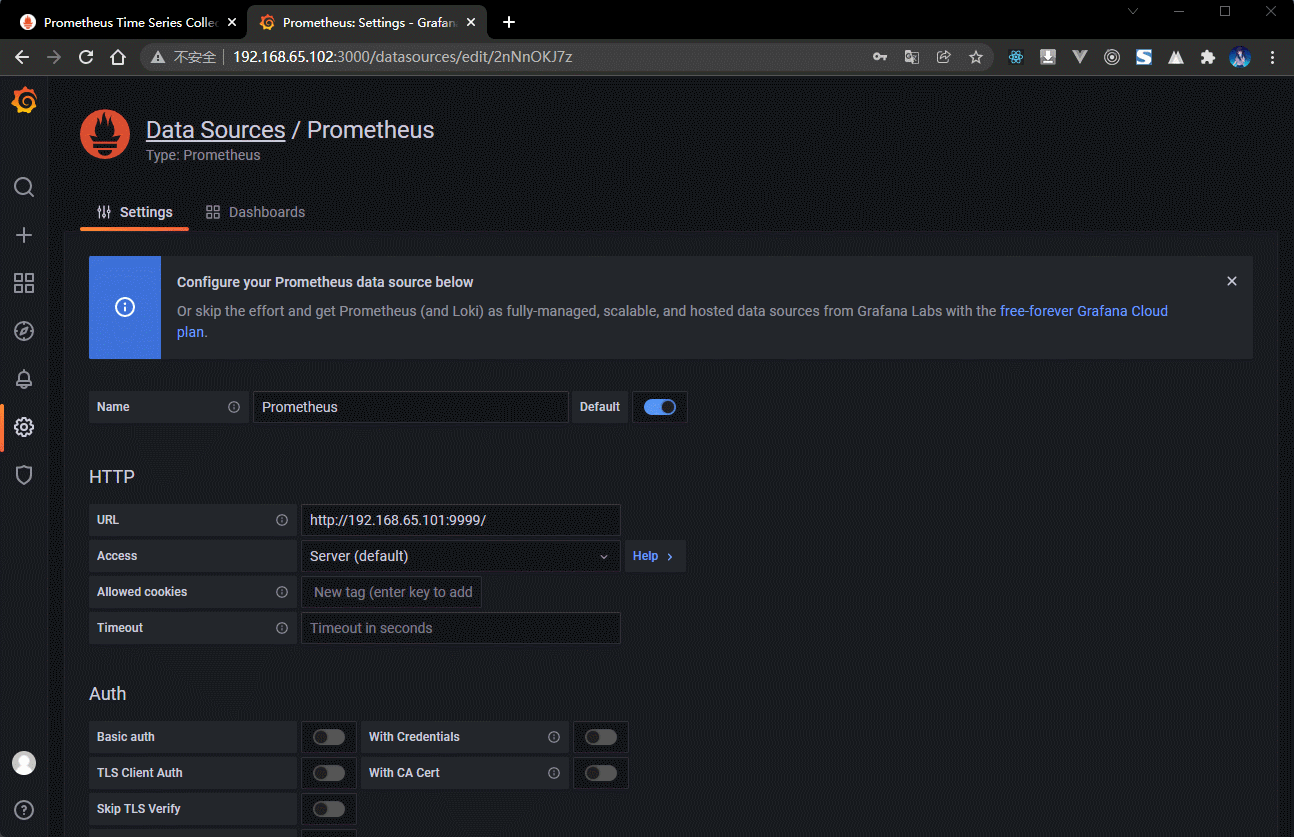1294x837 pixels.
Task: Open the Configuration gear in sidebar
Action: tap(24, 427)
